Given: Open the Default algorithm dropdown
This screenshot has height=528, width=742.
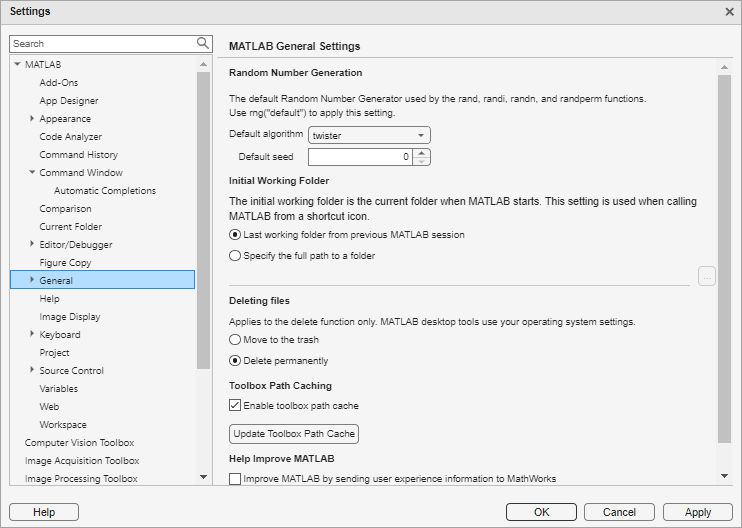Looking at the screenshot, I should pos(369,135).
